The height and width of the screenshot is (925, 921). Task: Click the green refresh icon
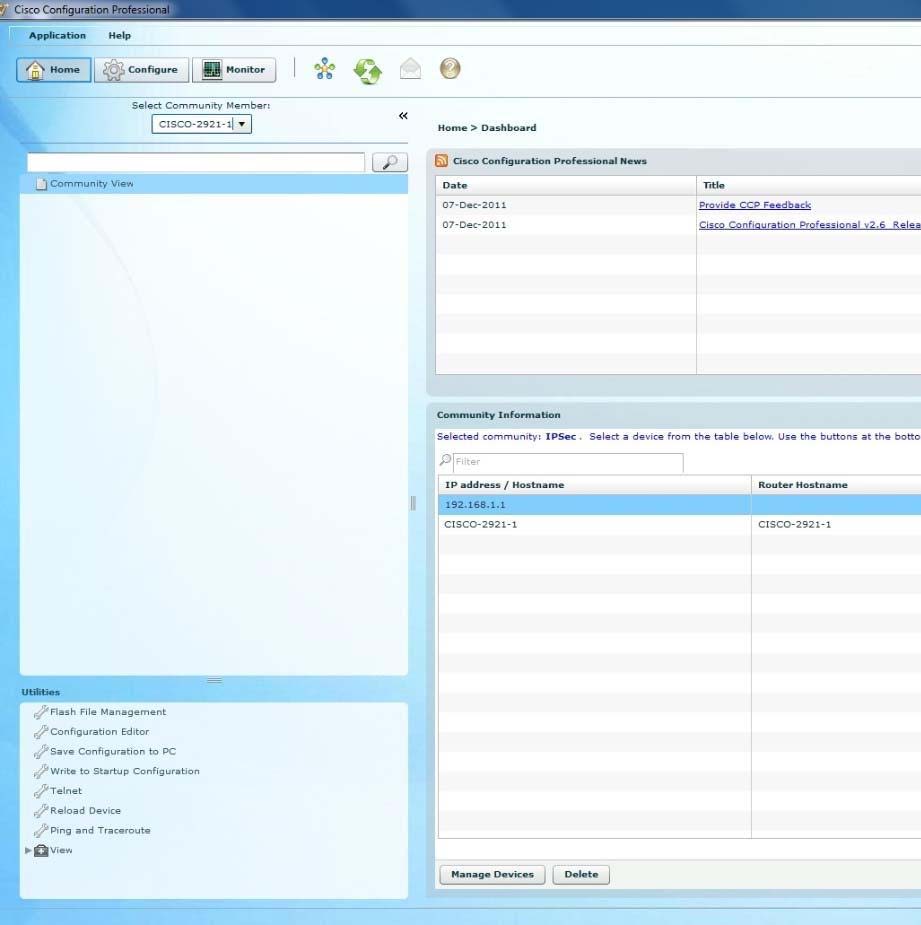click(368, 71)
